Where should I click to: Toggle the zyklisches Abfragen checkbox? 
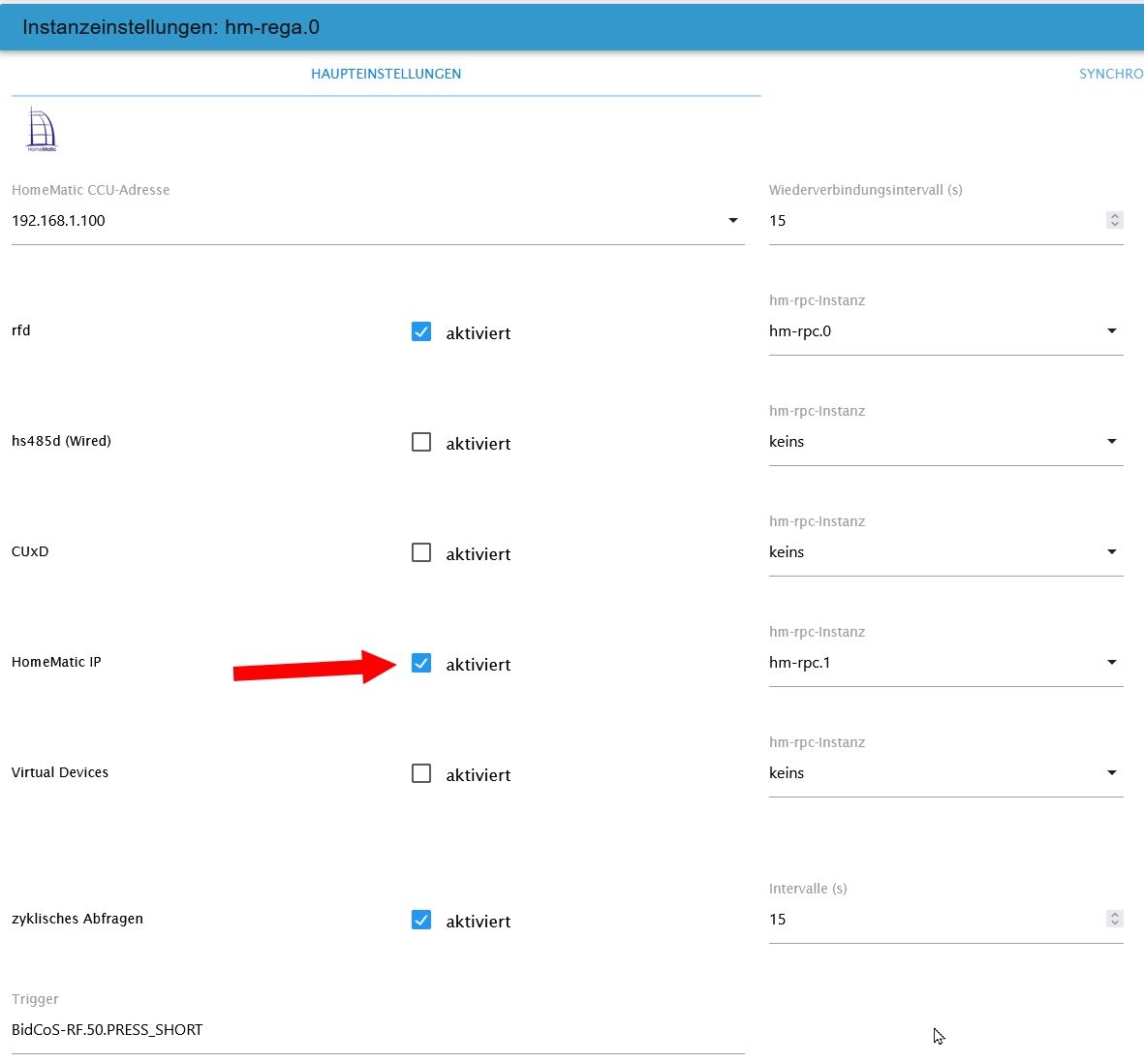421,920
